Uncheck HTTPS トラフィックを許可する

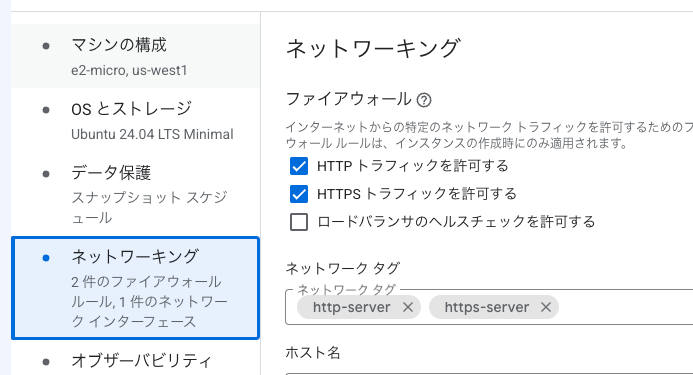(299, 194)
